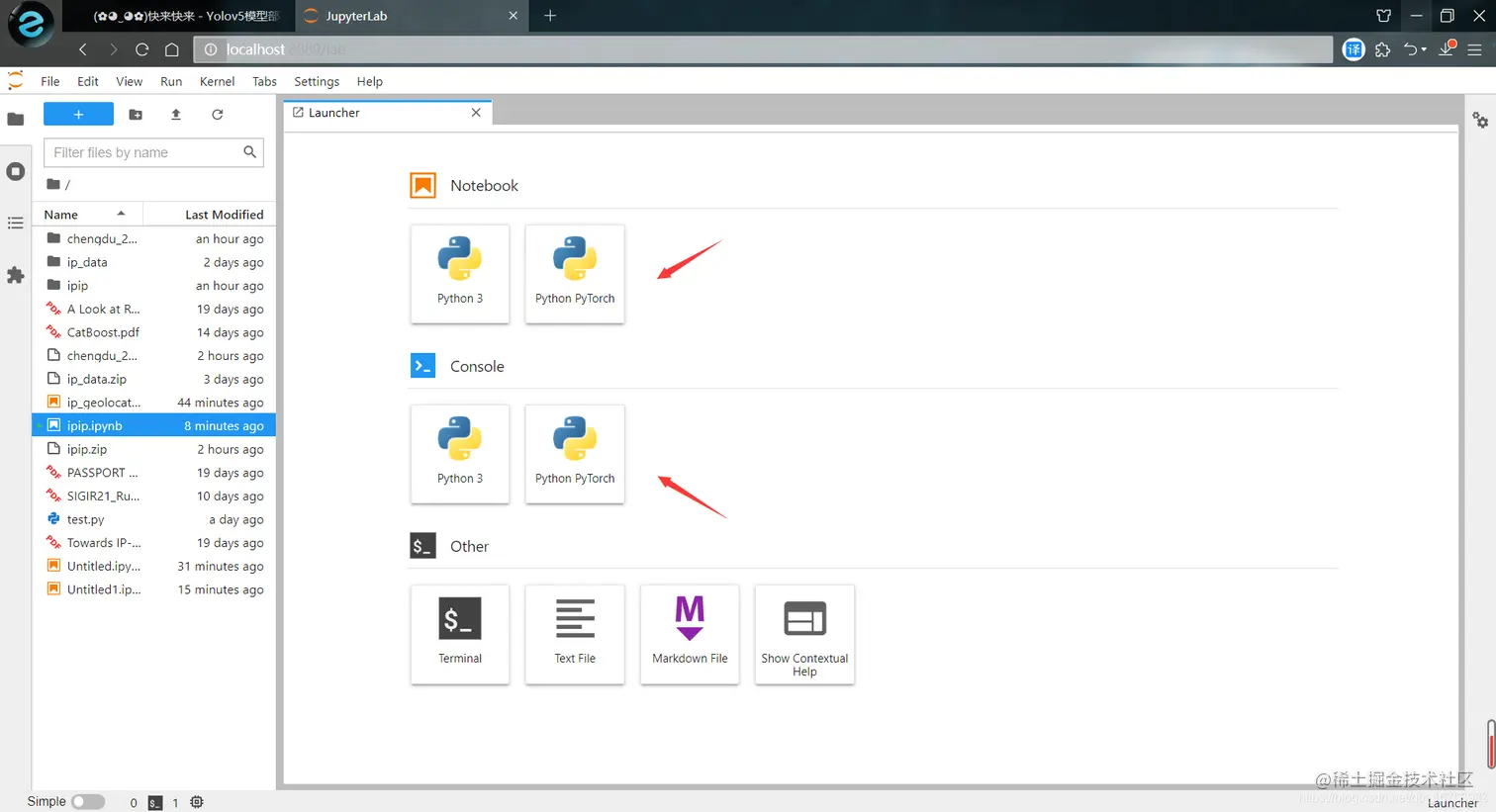Click the blue New Launcher plus button
This screenshot has height=812, width=1496.
coord(78,115)
